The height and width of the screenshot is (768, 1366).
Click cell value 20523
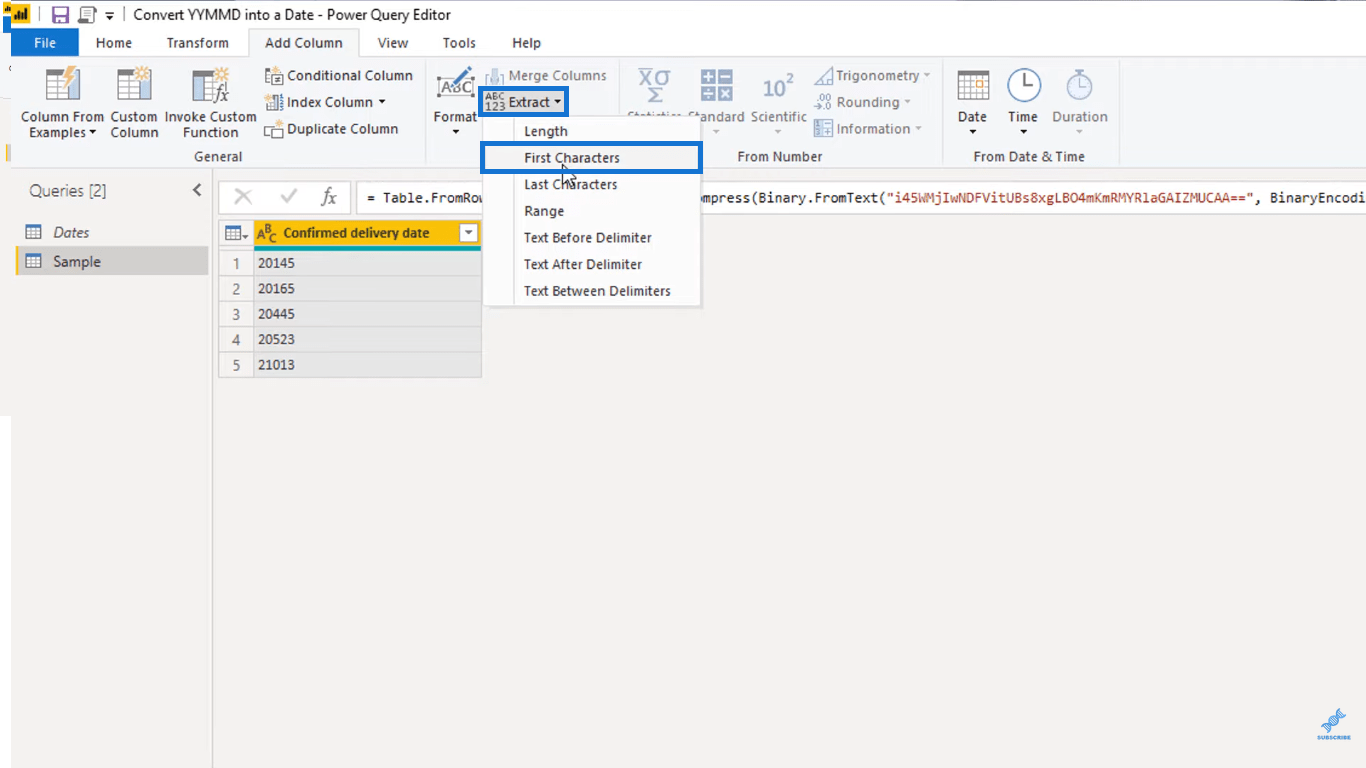coord(367,339)
